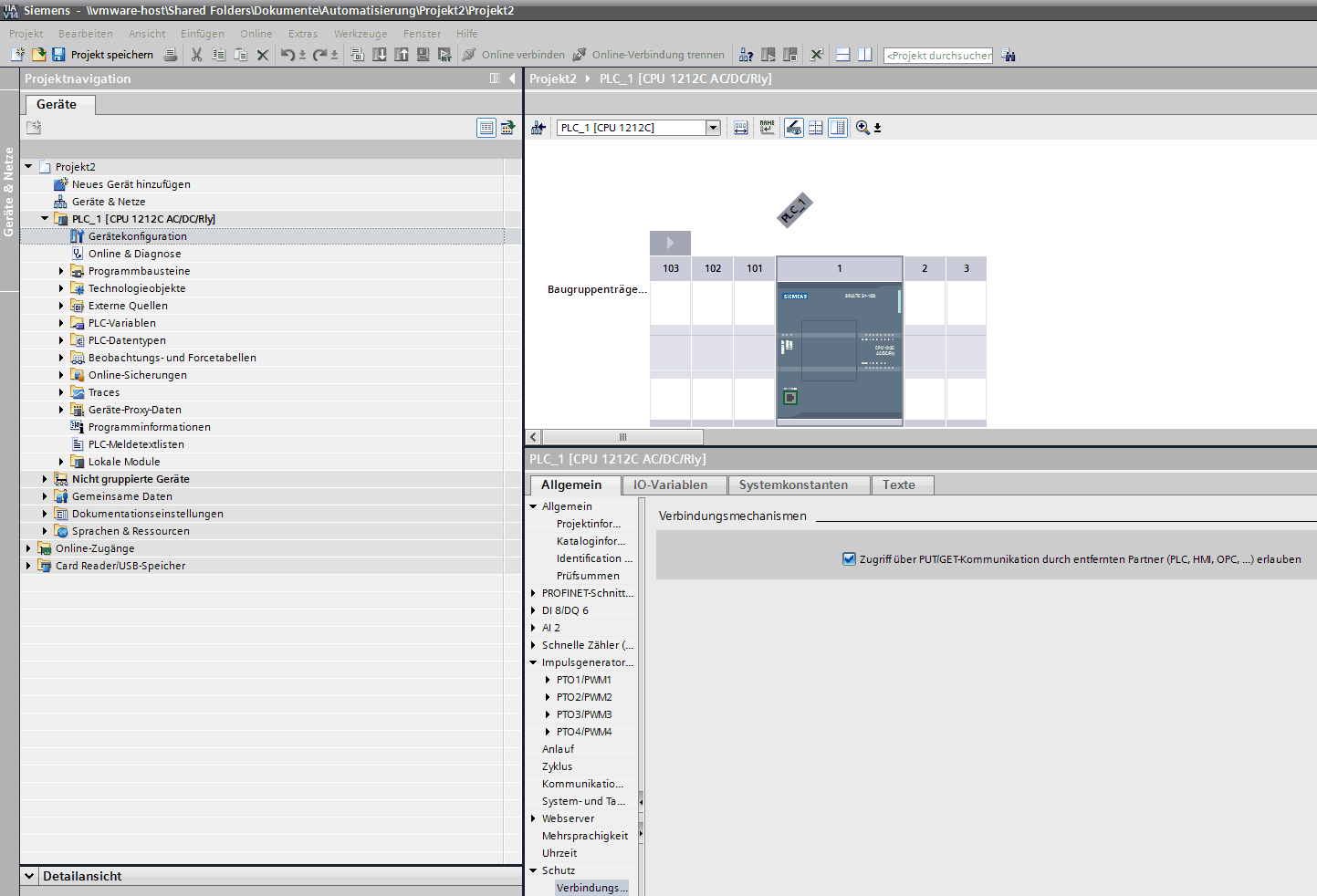Click the paste icon in toolbar
Viewport: 1317px width, 896px height.
[241, 55]
